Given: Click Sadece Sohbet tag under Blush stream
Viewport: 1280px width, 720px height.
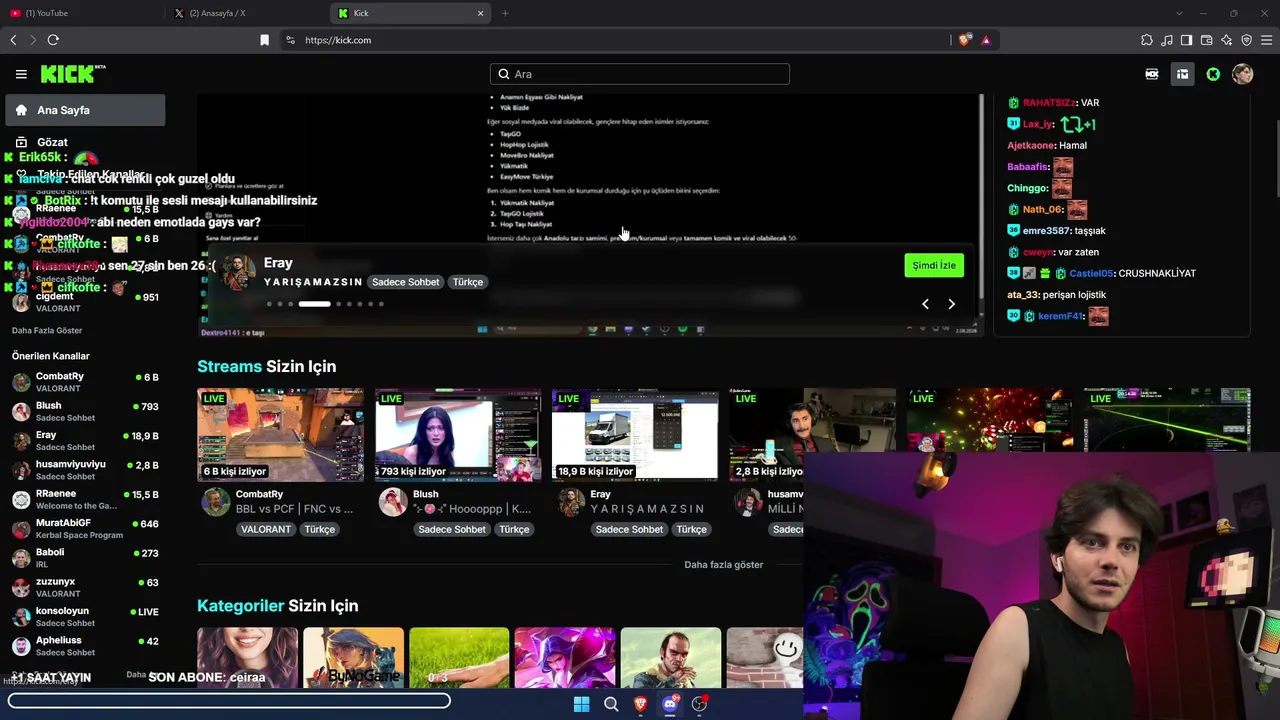Looking at the screenshot, I should (x=452, y=529).
